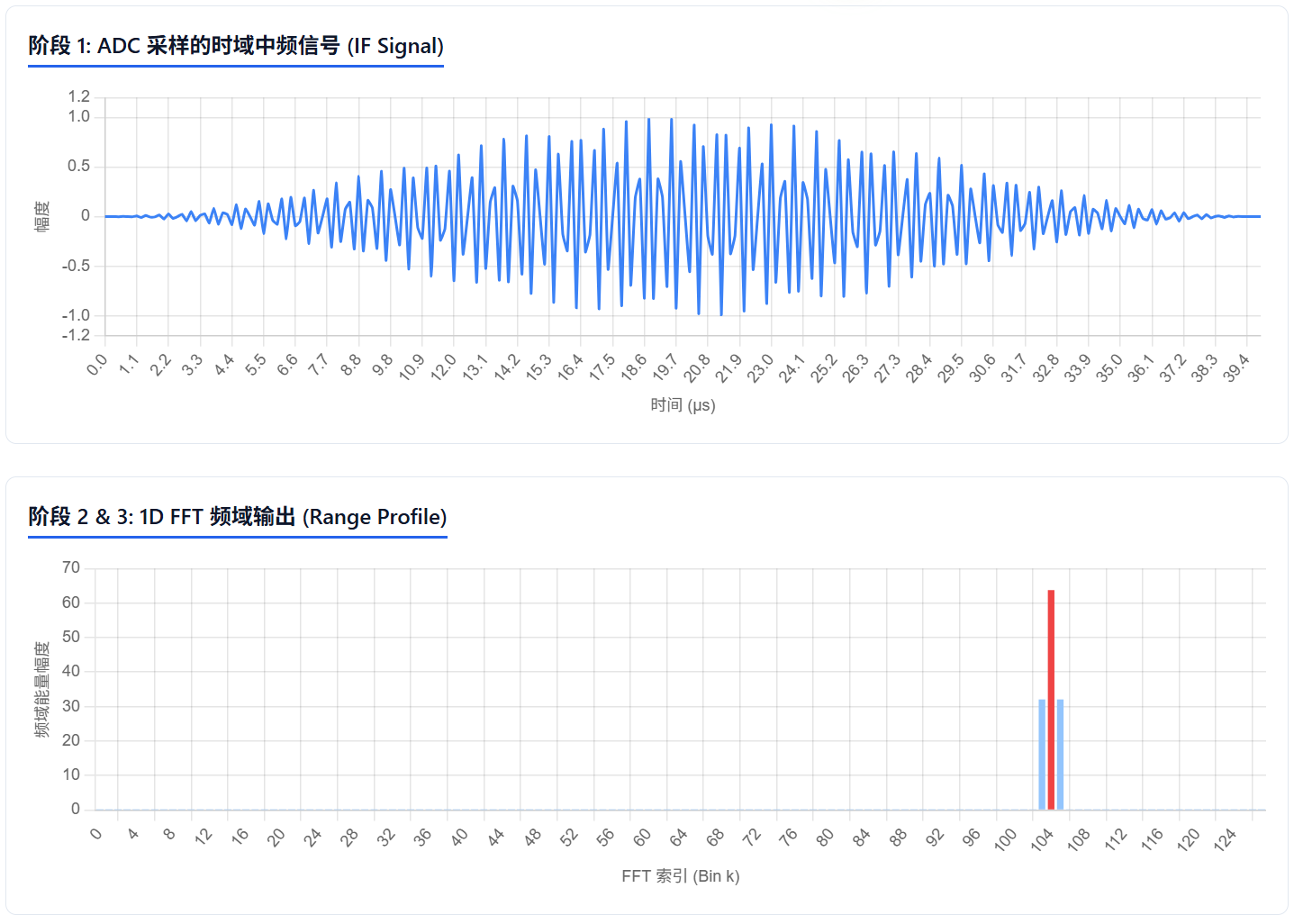Click the "1.0" amplitude tick label
This screenshot has height=924, width=1294.
click(x=79, y=116)
